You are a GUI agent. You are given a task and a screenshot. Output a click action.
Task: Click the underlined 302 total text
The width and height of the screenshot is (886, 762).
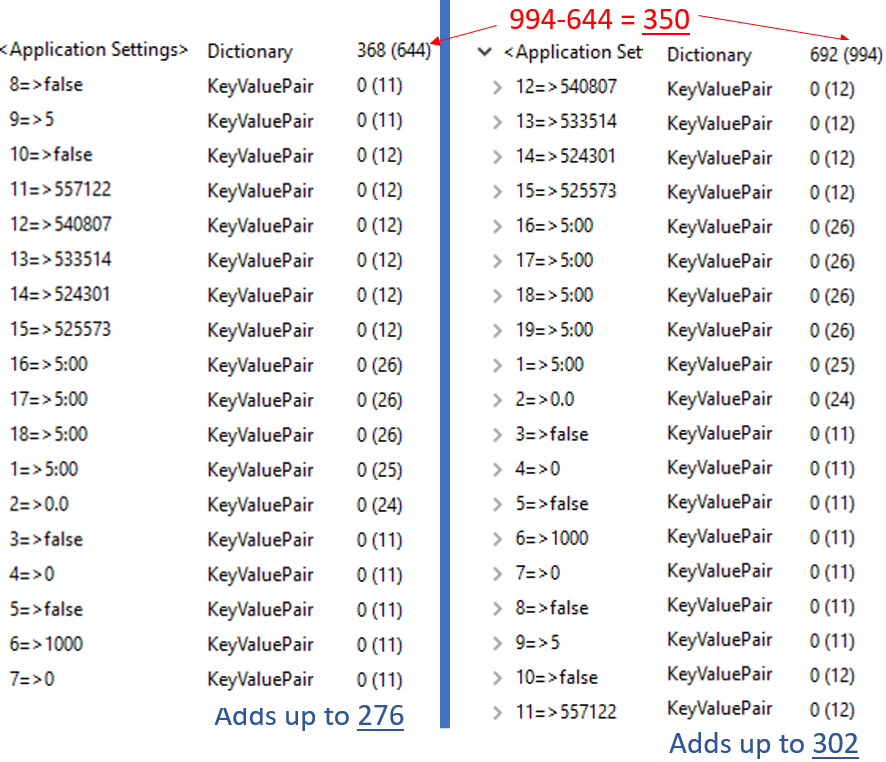[x=835, y=744]
